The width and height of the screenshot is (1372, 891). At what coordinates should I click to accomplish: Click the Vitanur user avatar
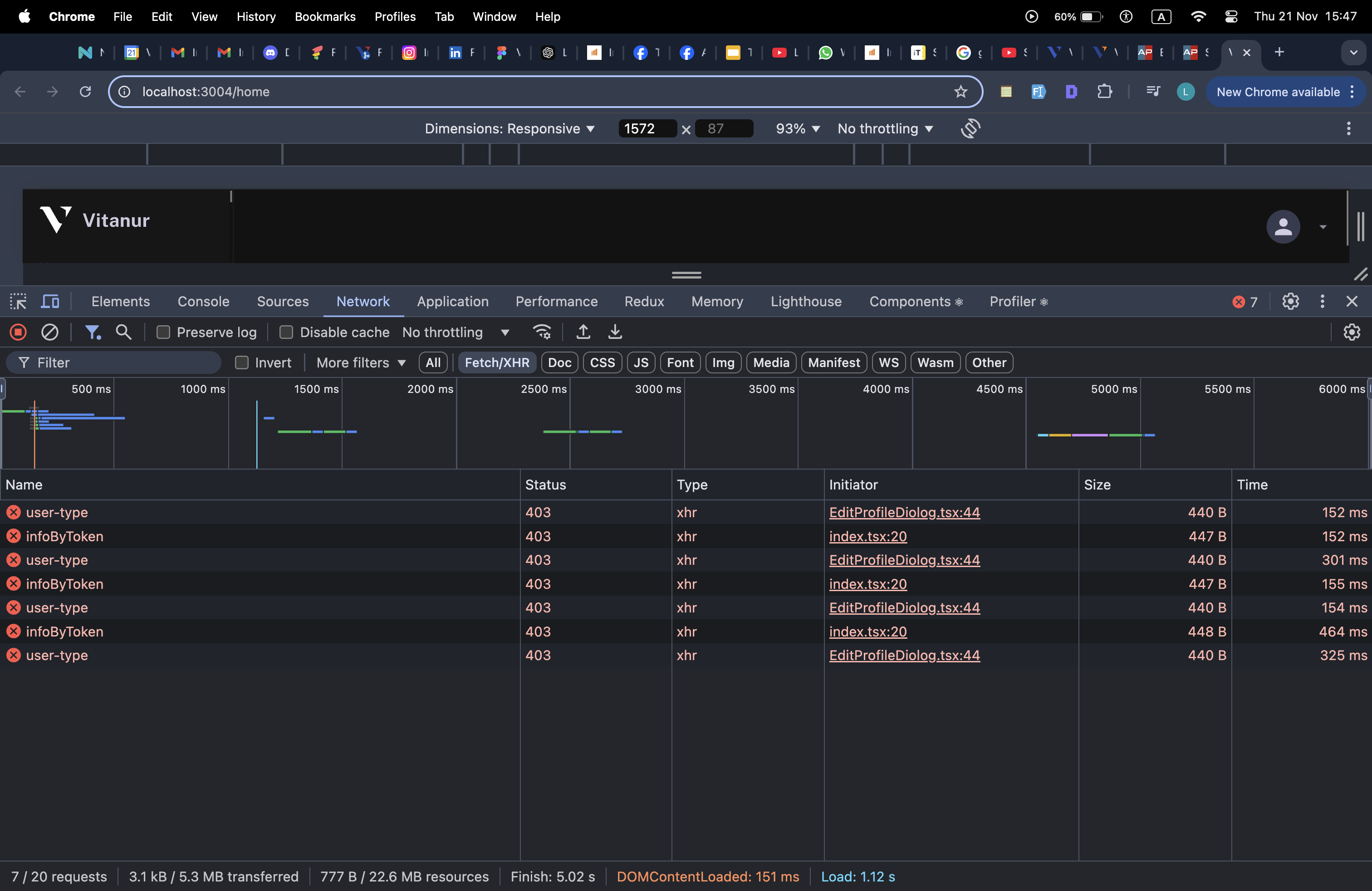point(1283,226)
